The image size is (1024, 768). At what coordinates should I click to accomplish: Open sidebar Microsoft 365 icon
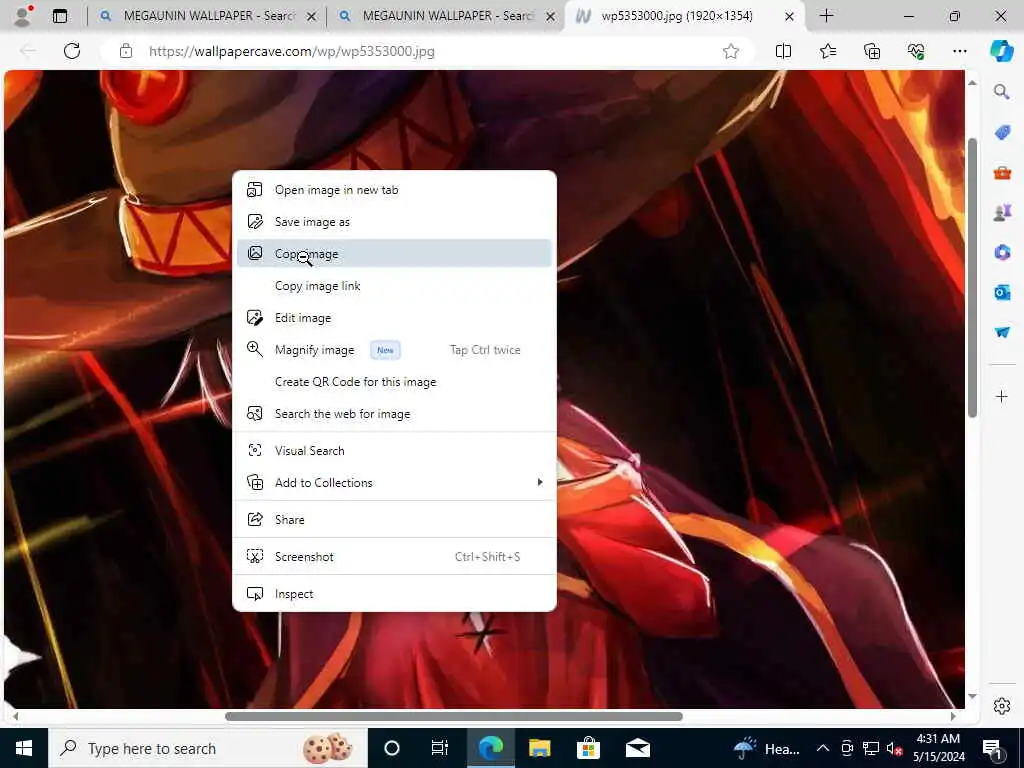pos(1002,252)
